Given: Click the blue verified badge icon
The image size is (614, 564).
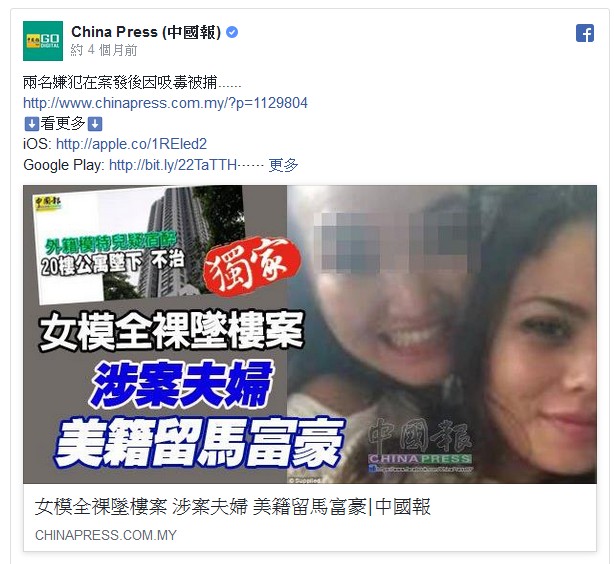Looking at the screenshot, I should 232,32.
